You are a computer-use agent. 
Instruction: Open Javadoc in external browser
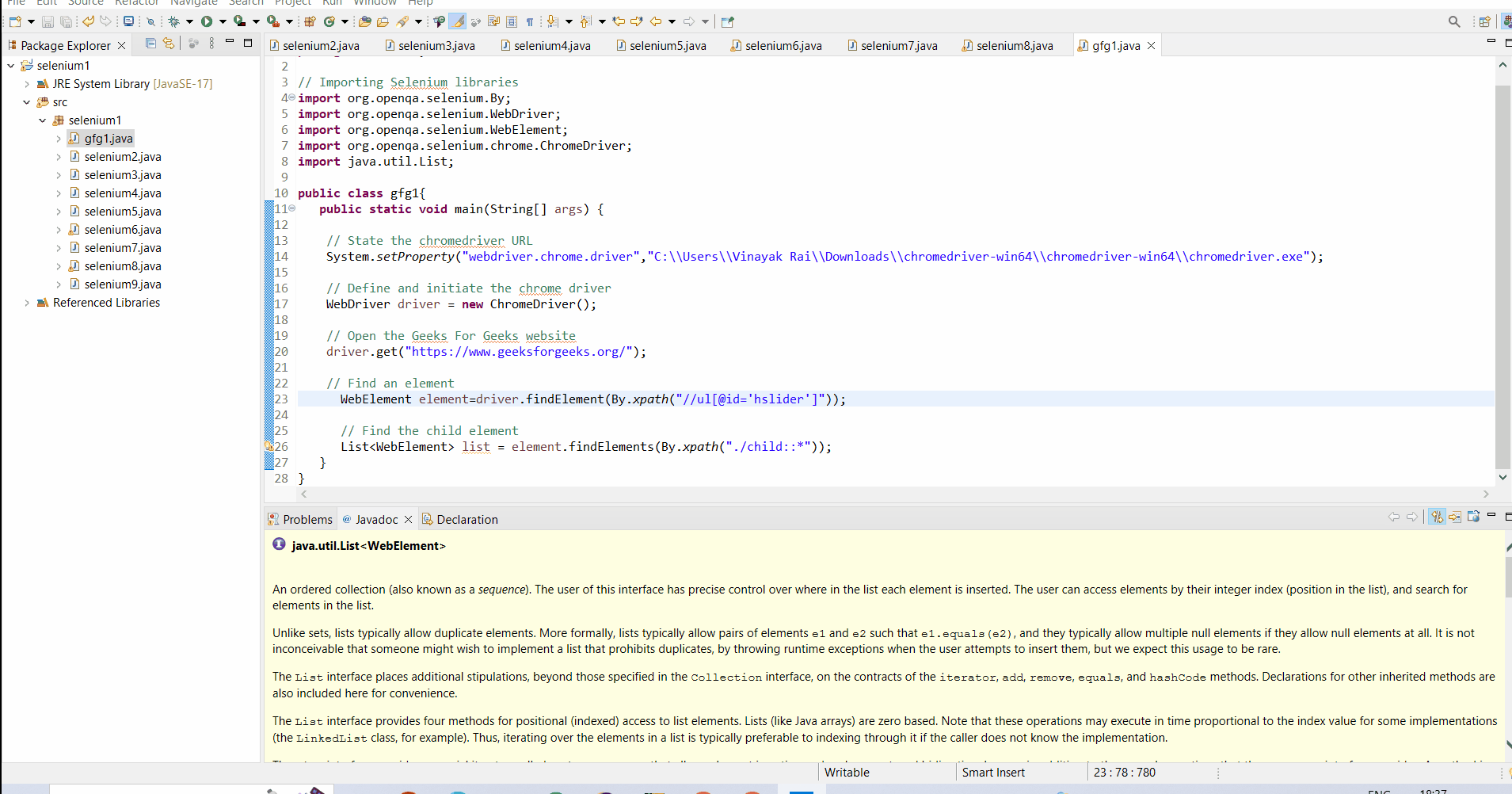1474,517
